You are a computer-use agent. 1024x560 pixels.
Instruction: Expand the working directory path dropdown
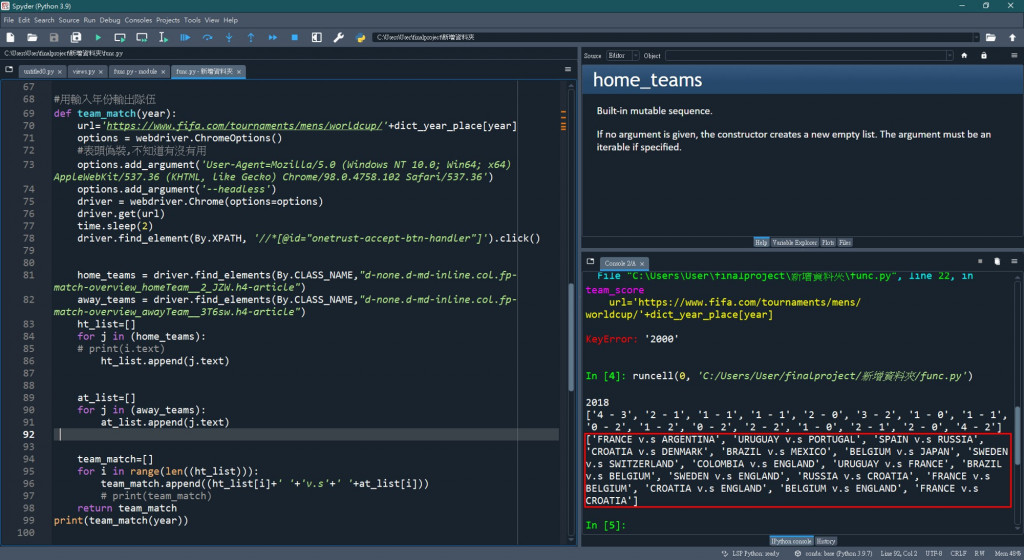pos(975,37)
